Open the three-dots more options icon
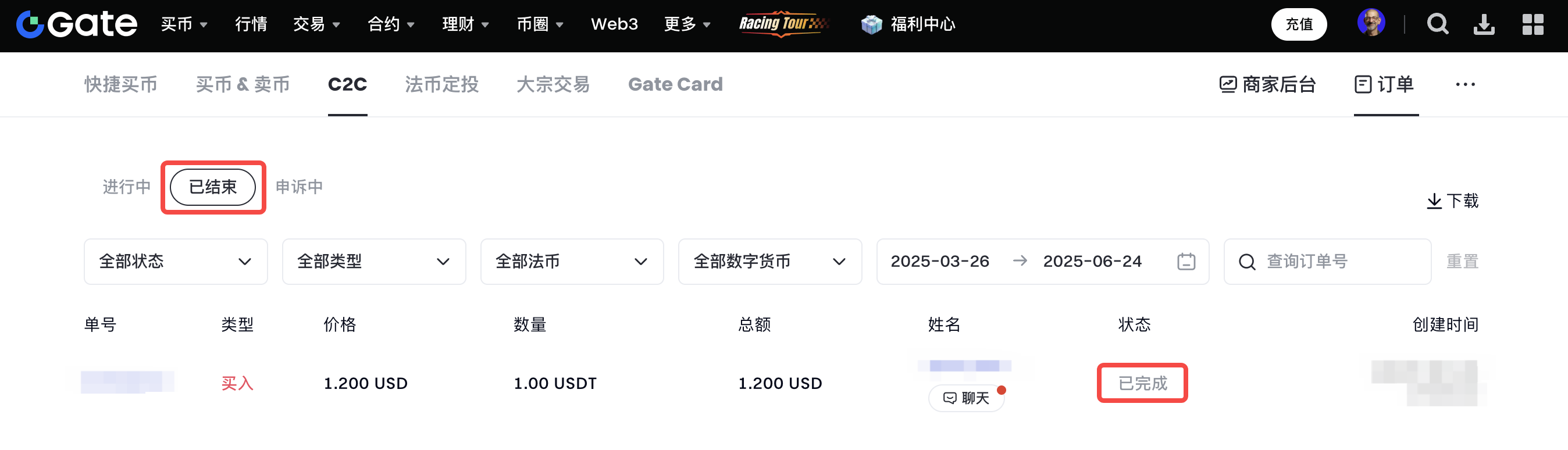 tap(1465, 84)
